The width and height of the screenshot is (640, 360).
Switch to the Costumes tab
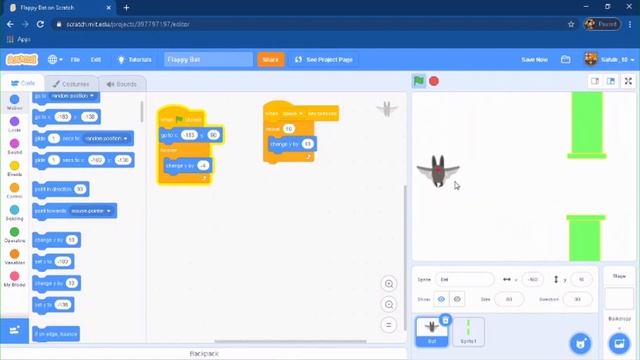[x=71, y=84]
